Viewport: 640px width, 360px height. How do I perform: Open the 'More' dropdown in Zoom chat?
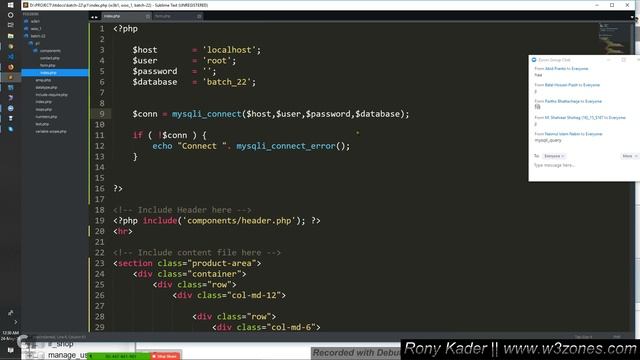pyautogui.click(x=629, y=156)
